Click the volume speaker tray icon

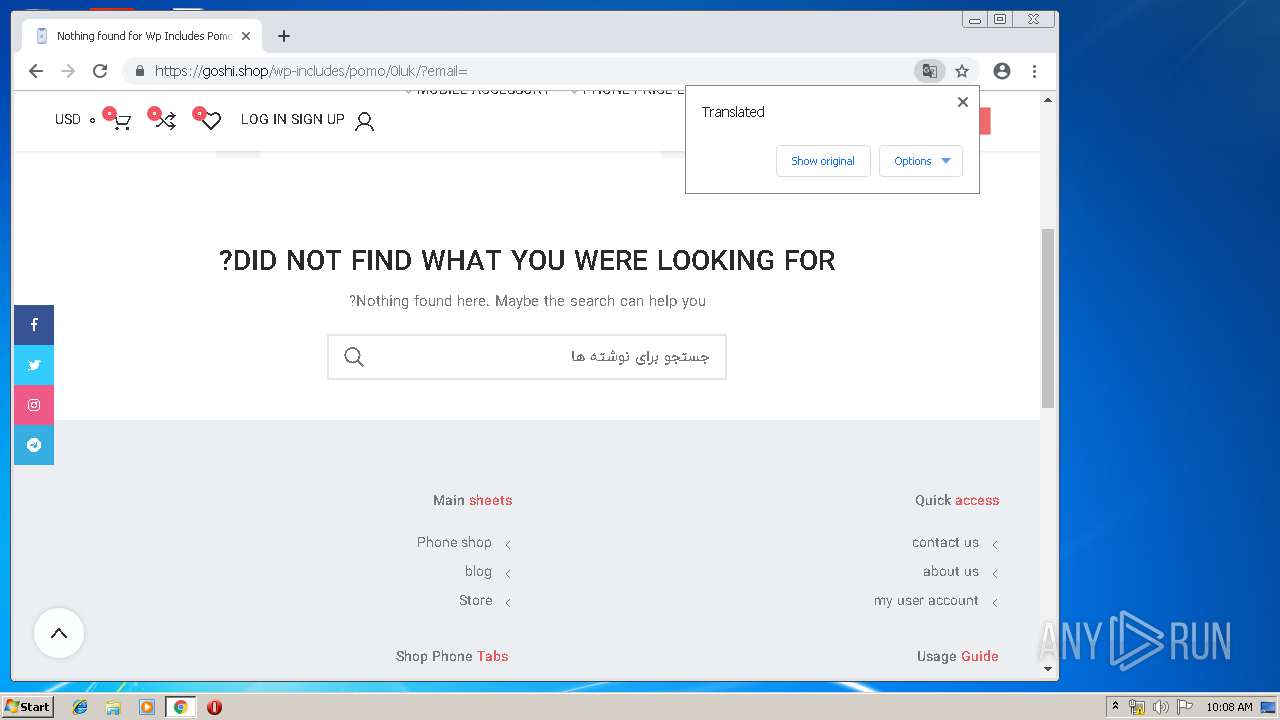click(1161, 707)
